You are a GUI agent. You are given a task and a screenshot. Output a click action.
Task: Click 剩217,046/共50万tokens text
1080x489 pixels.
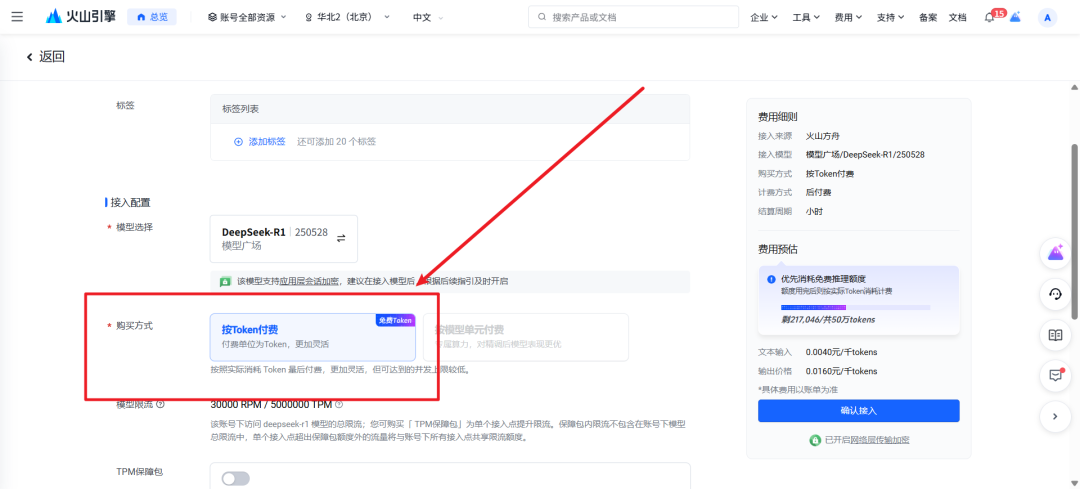click(x=829, y=320)
